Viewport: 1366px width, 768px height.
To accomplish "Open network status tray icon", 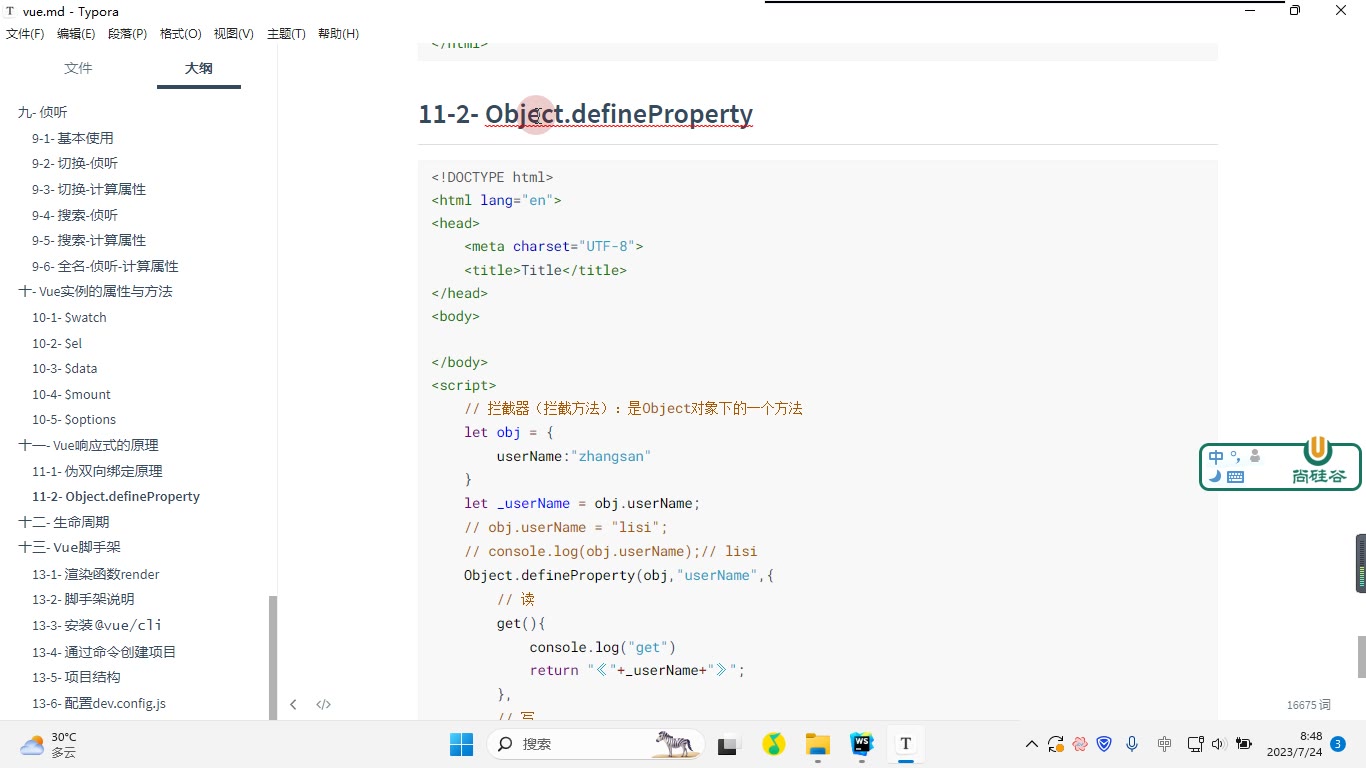I will [1194, 744].
